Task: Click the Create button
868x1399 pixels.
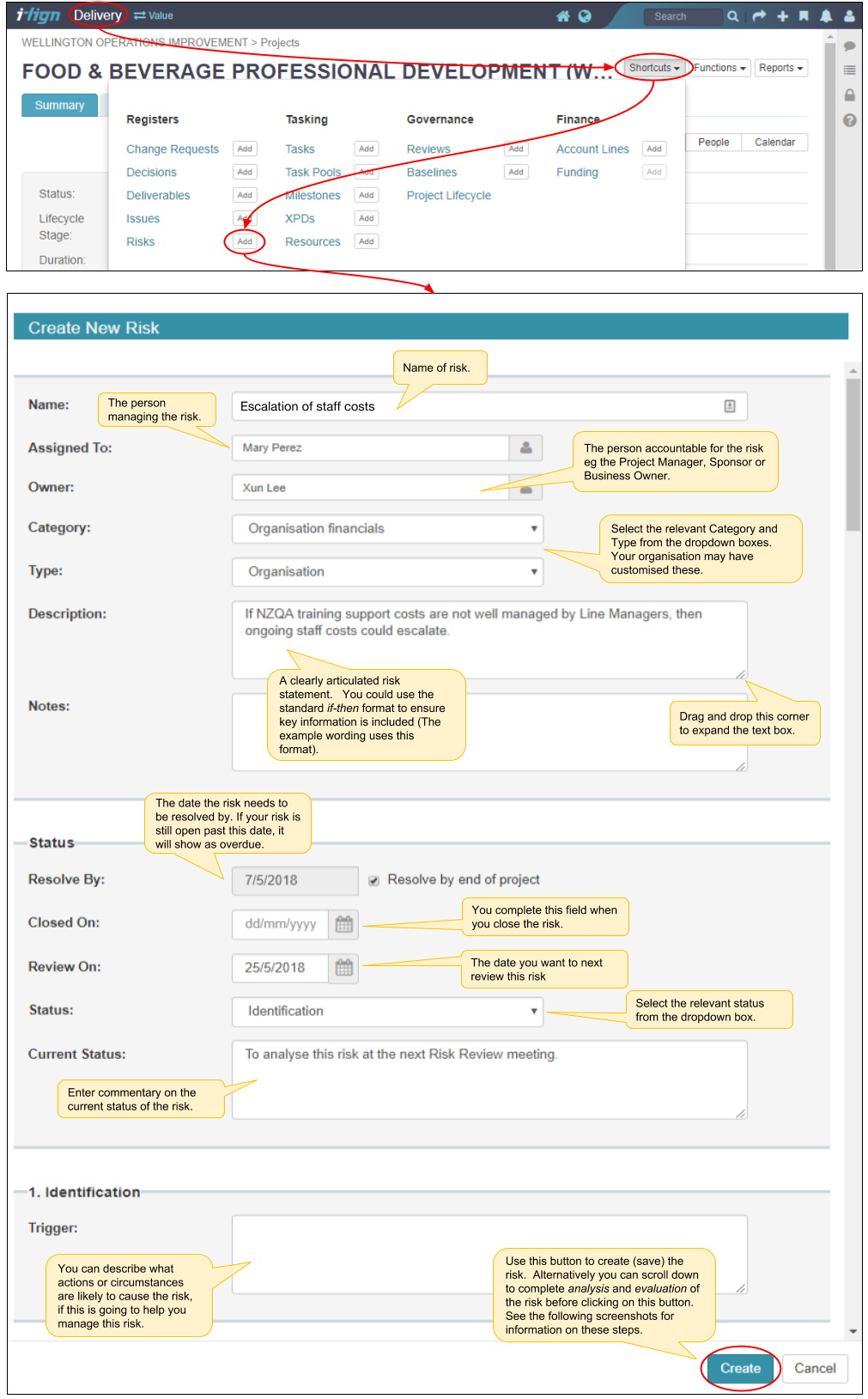Action: point(740,1368)
